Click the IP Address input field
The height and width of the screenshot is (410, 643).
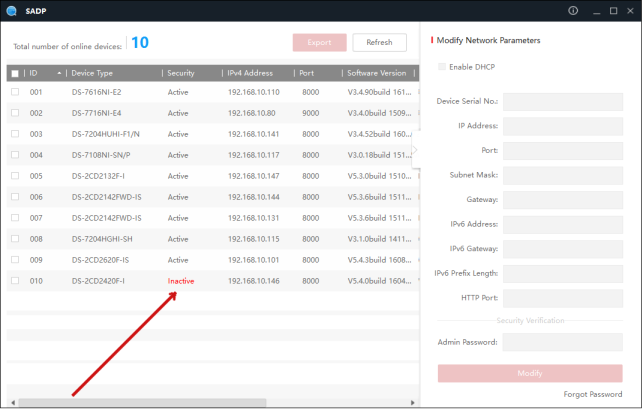(563, 126)
